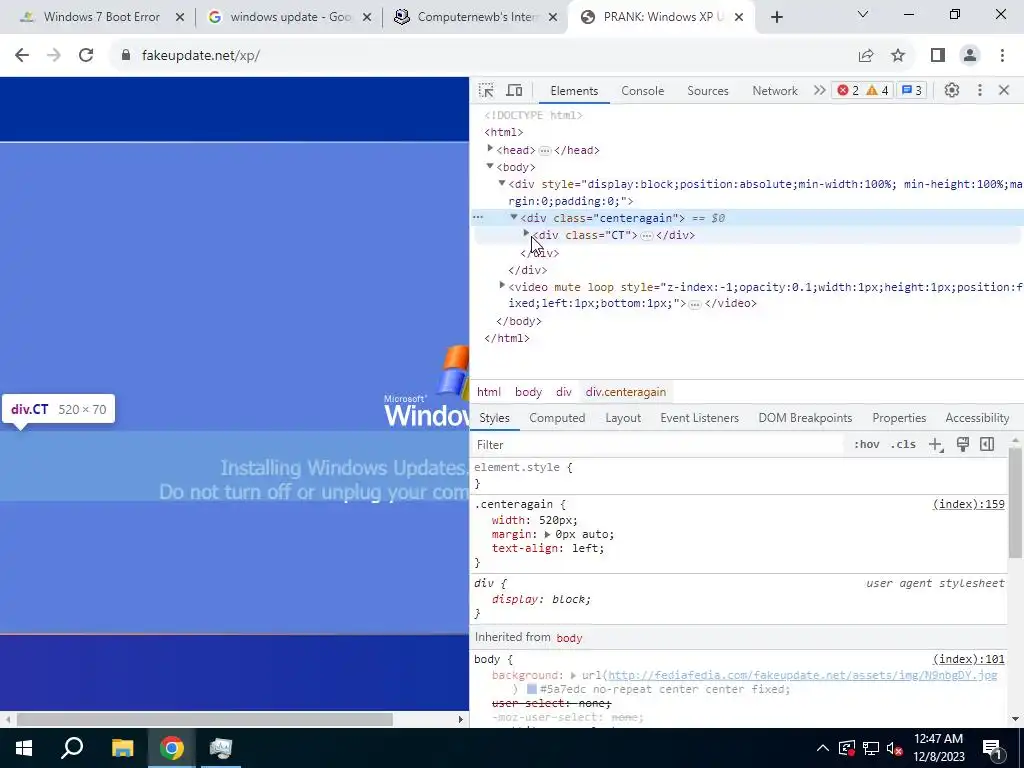
Task: Open the (index):159 source link
Action: [968, 504]
